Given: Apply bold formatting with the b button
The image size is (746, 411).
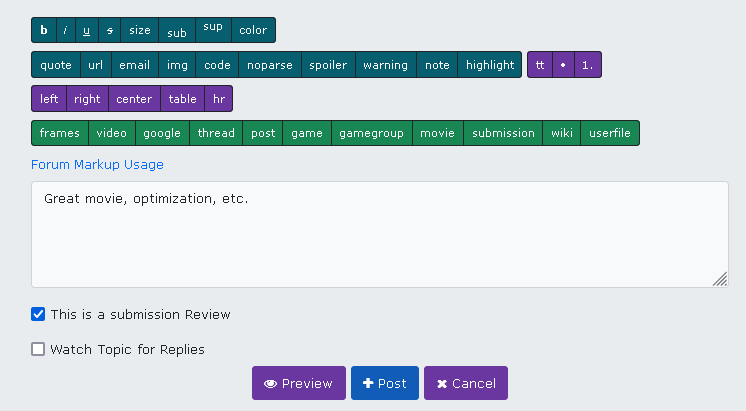Looking at the screenshot, I should (44, 30).
